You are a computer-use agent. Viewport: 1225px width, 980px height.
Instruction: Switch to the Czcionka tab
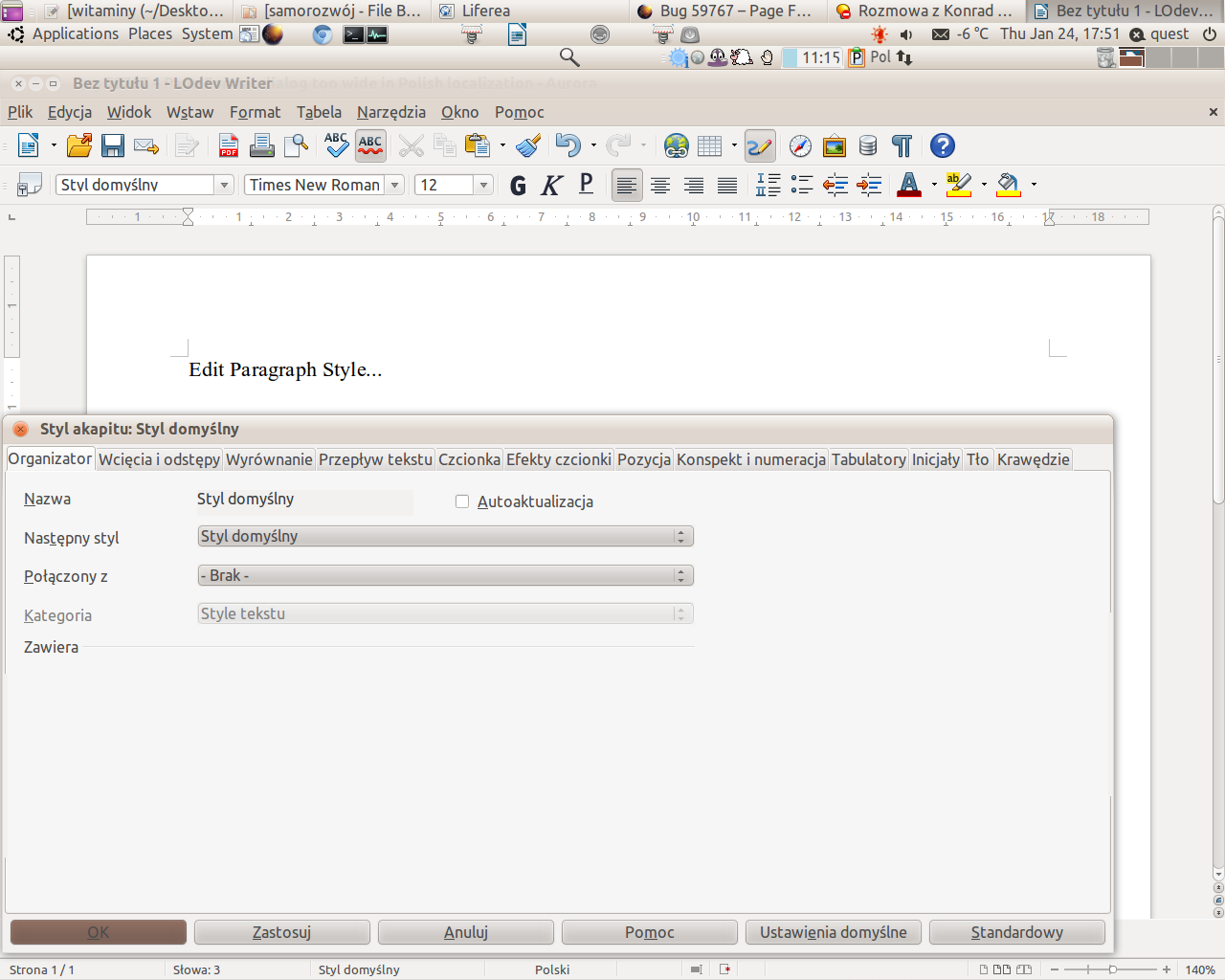click(469, 459)
